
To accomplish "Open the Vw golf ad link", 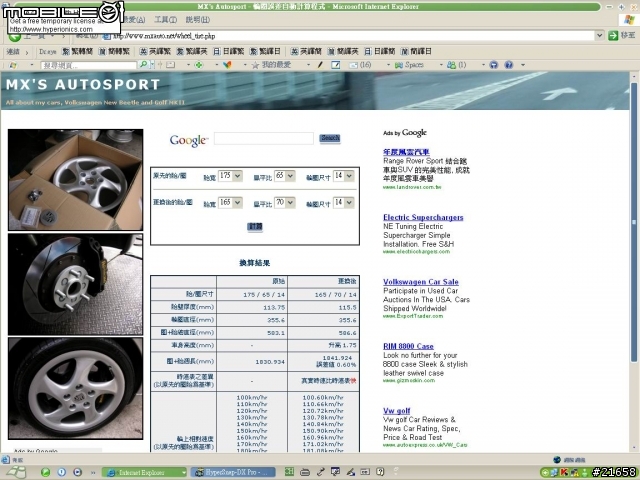I will pos(397,411).
